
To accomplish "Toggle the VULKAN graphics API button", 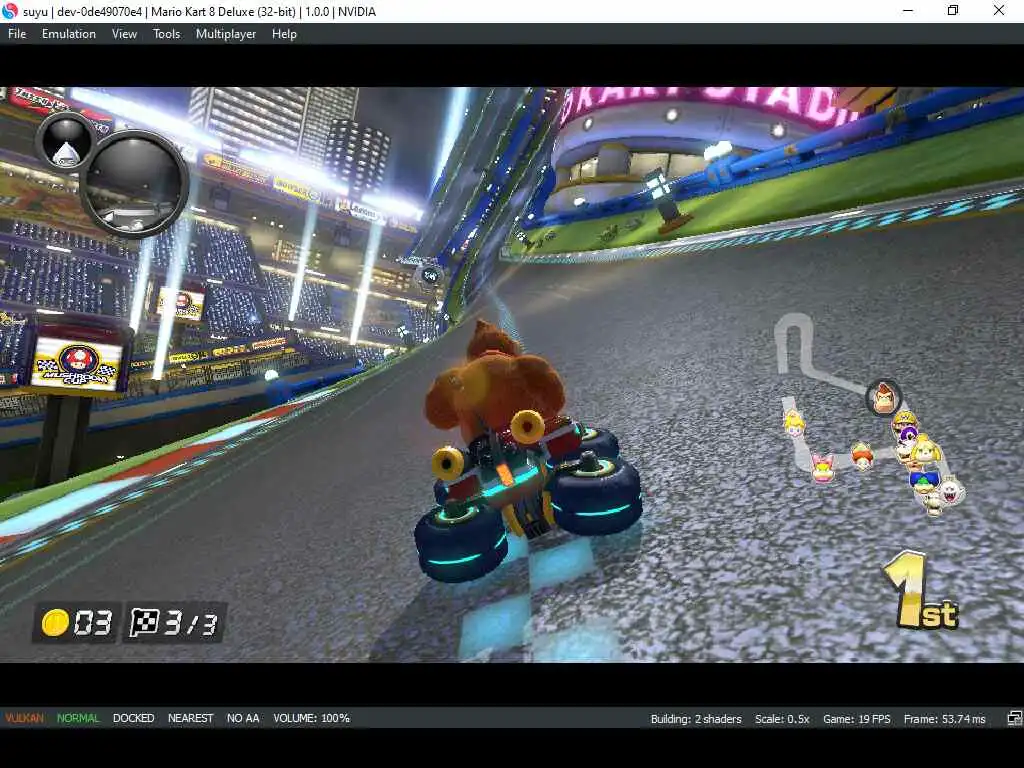I will click(25, 718).
